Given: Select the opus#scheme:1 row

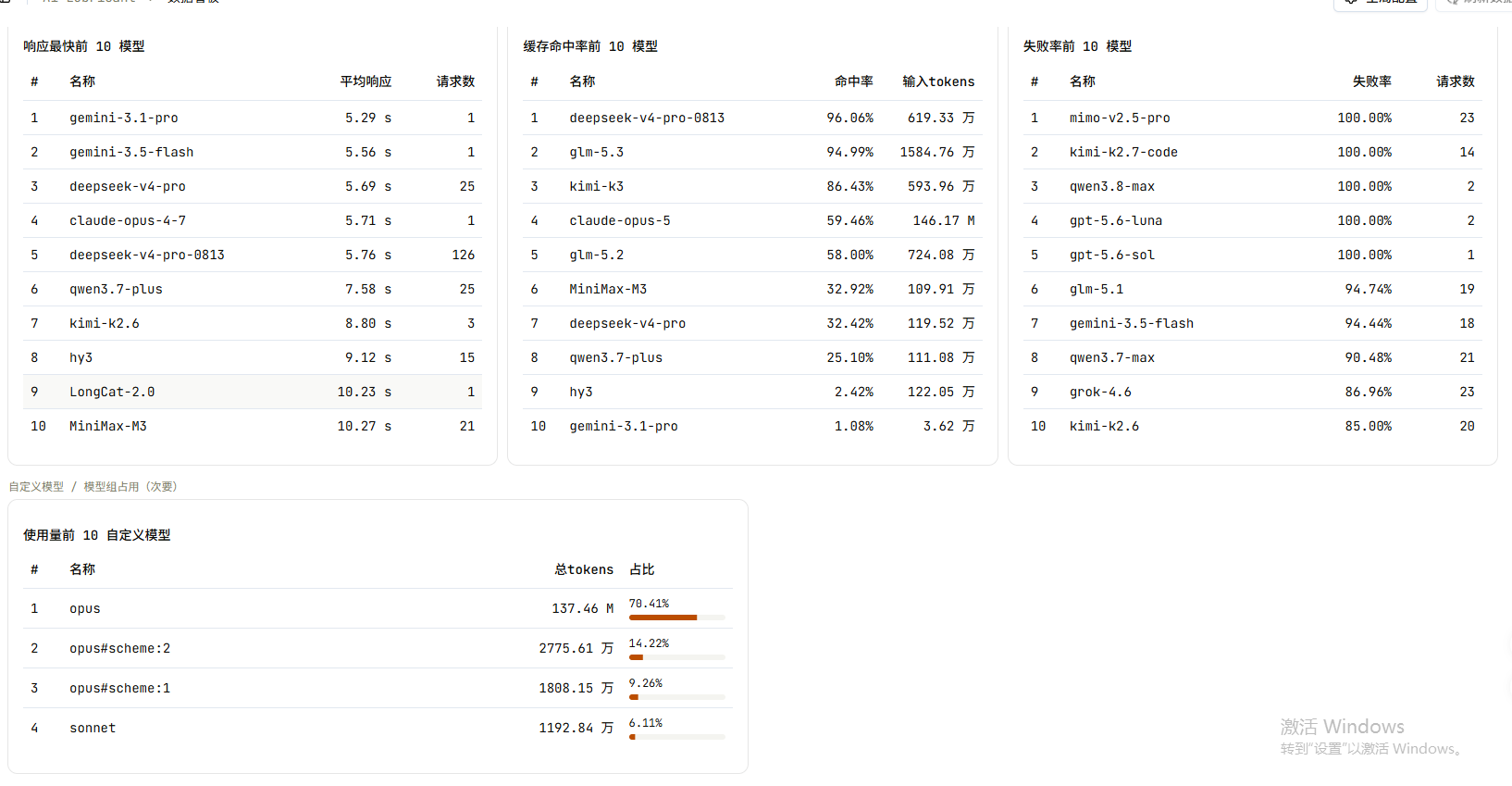Looking at the screenshot, I should point(378,688).
